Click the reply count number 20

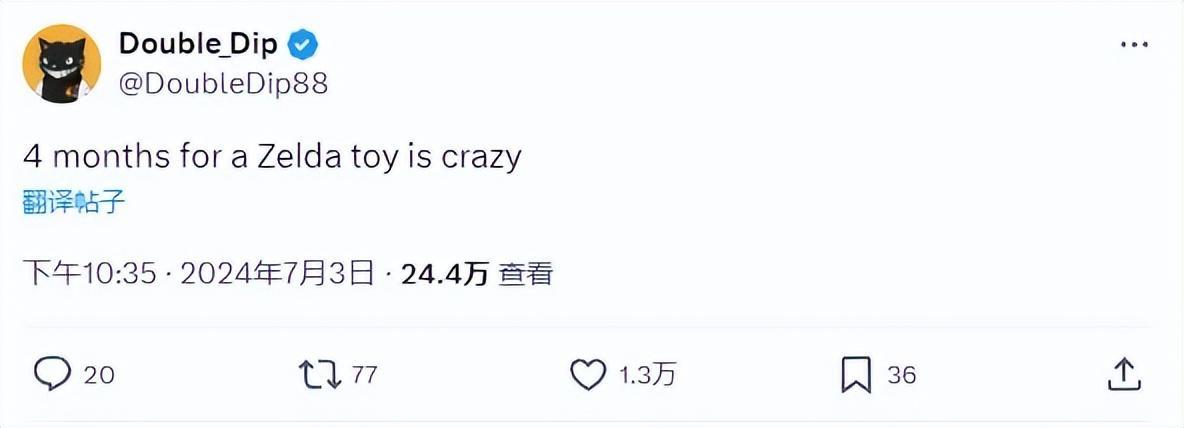[99, 375]
